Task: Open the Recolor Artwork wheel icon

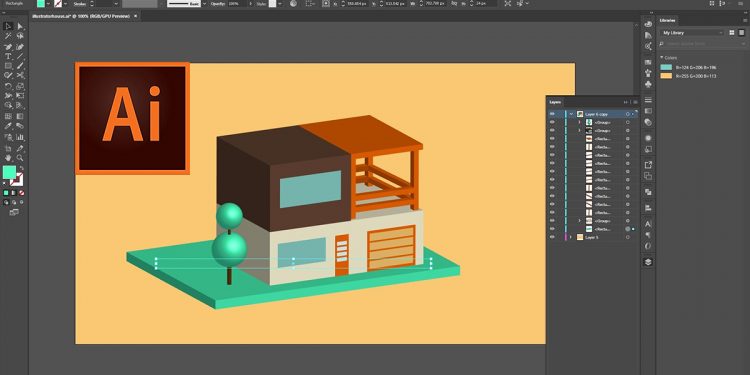Action: [x=293, y=3]
